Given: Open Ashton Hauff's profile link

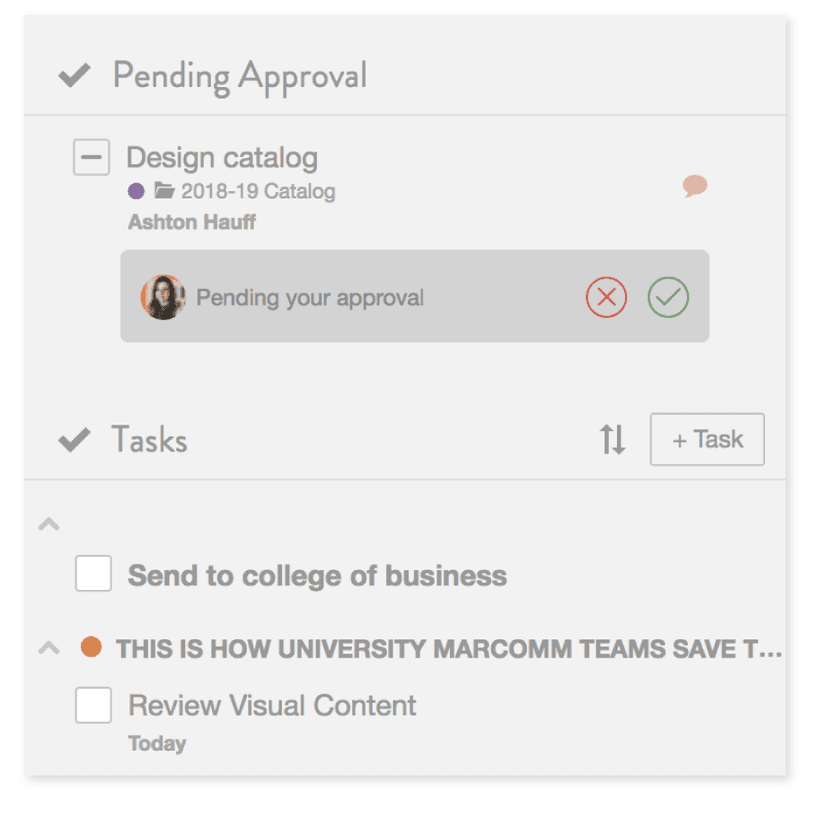Looking at the screenshot, I should pyautogui.click(x=191, y=222).
